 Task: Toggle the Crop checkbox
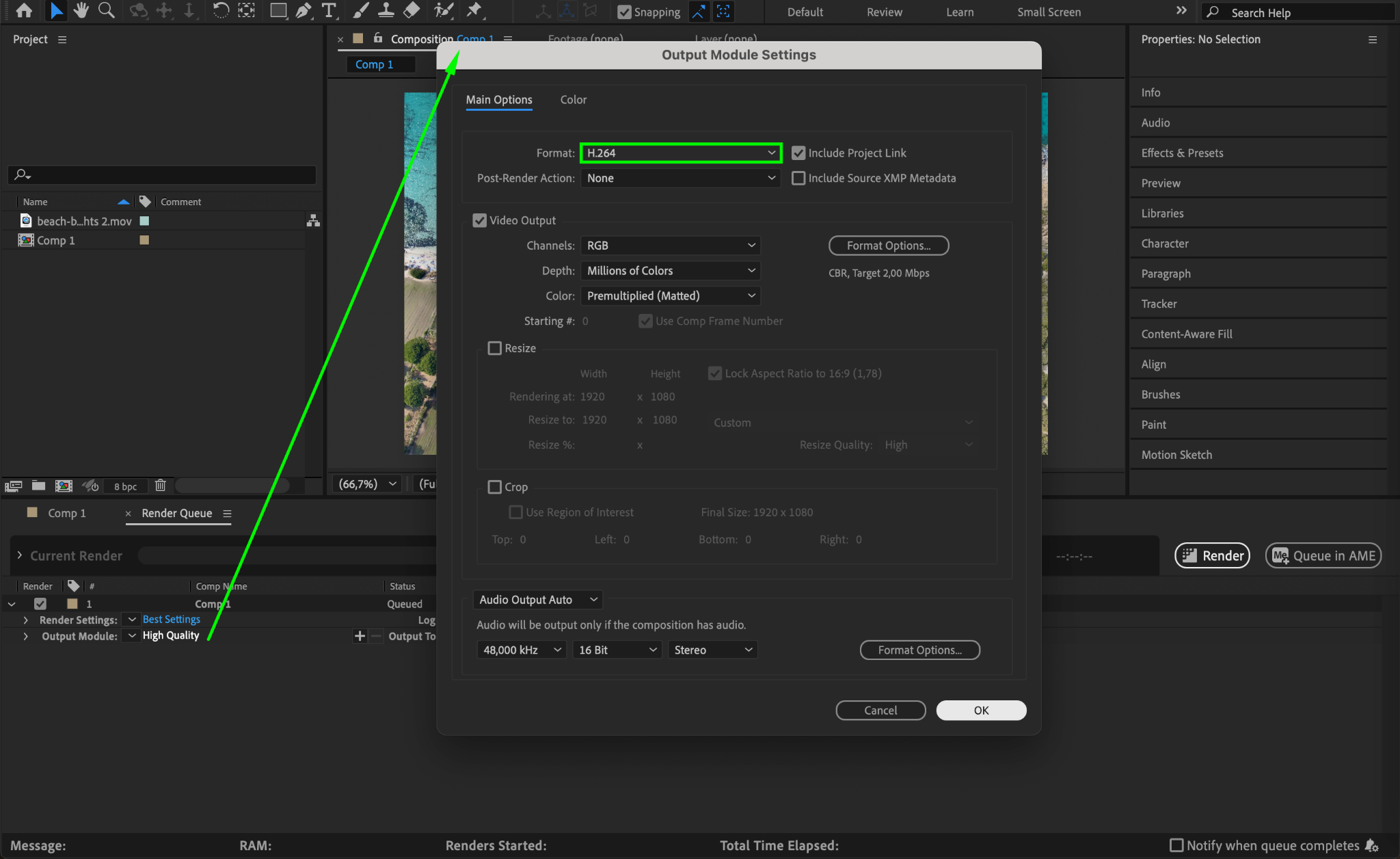point(494,487)
